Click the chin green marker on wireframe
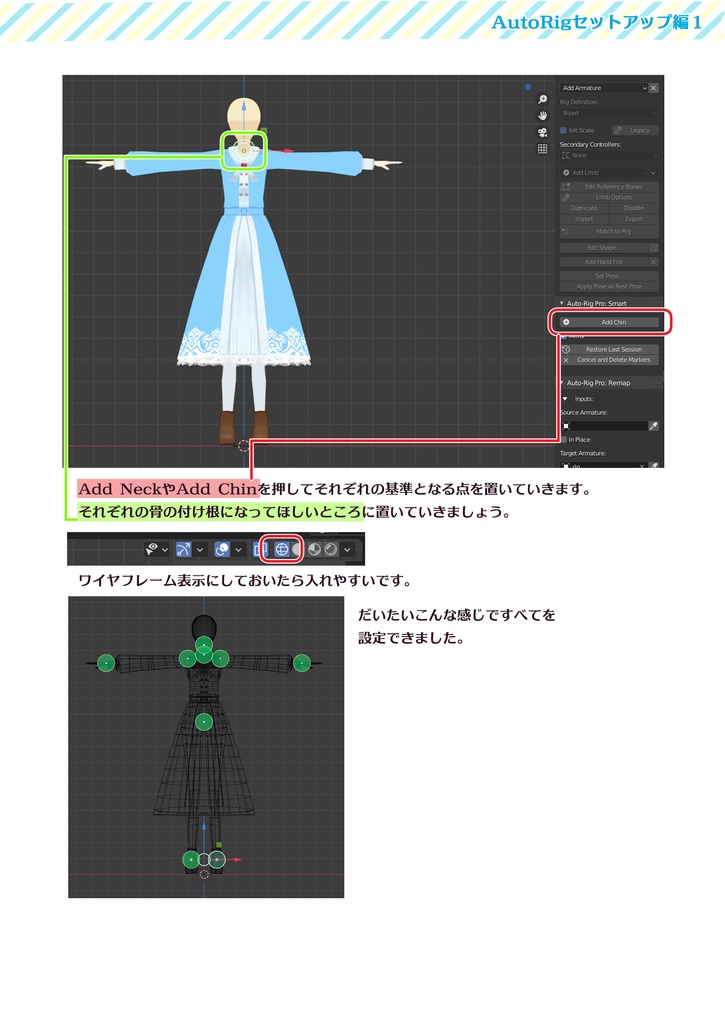This screenshot has width=725, height=1024. 204,645
